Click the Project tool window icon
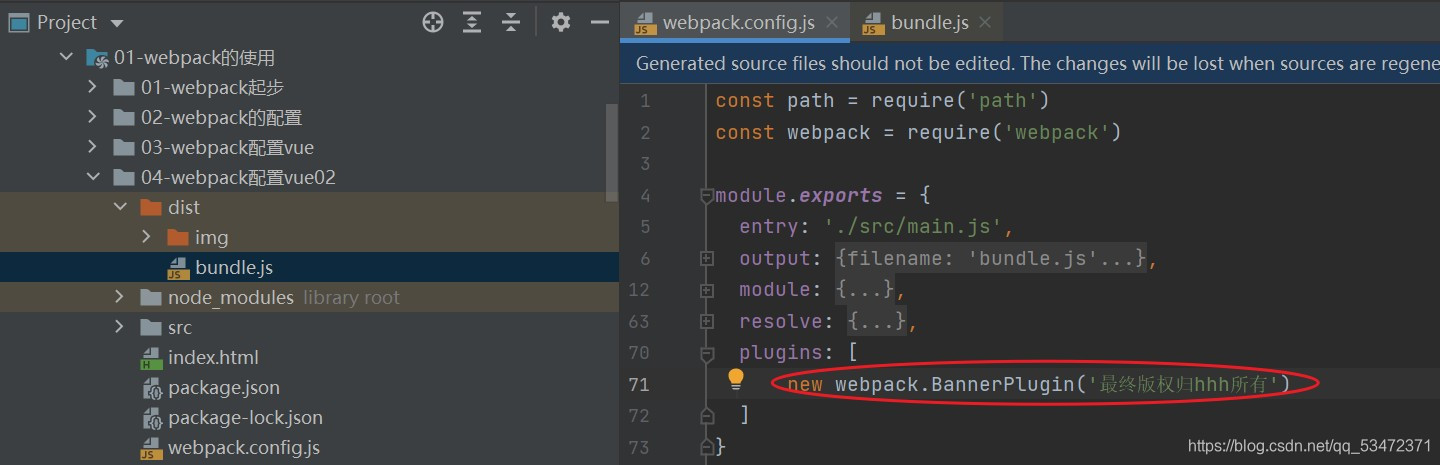The height and width of the screenshot is (465, 1440). point(19,22)
